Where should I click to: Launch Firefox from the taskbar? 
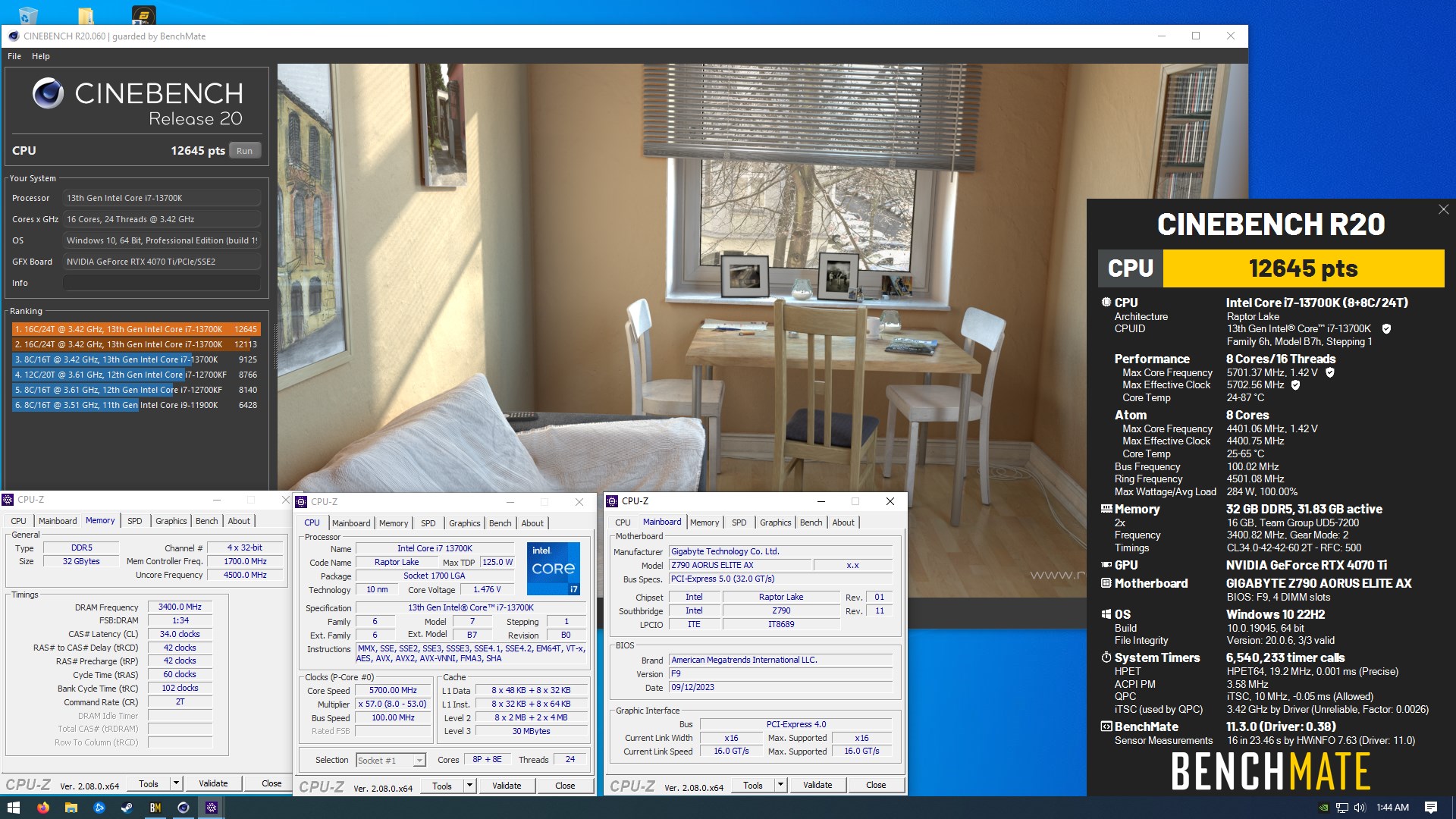click(x=43, y=808)
